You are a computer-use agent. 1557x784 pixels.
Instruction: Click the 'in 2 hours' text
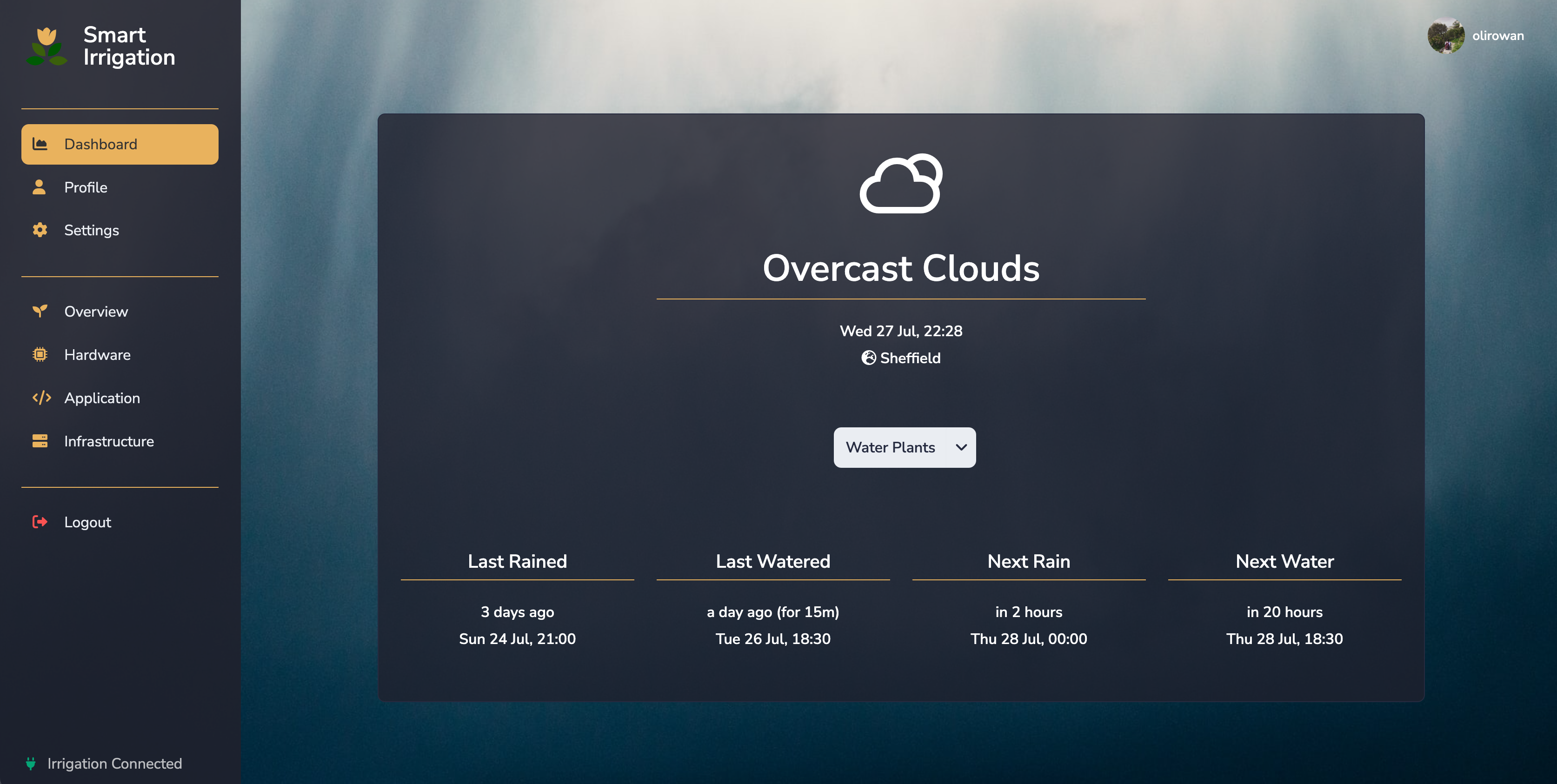(1029, 612)
